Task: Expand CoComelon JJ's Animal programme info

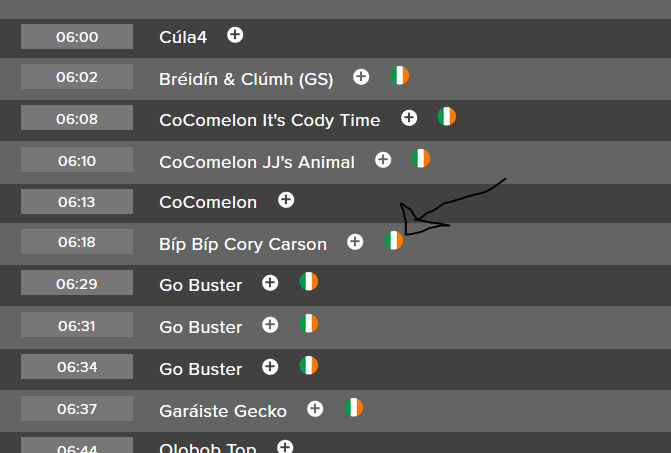Action: [x=383, y=160]
